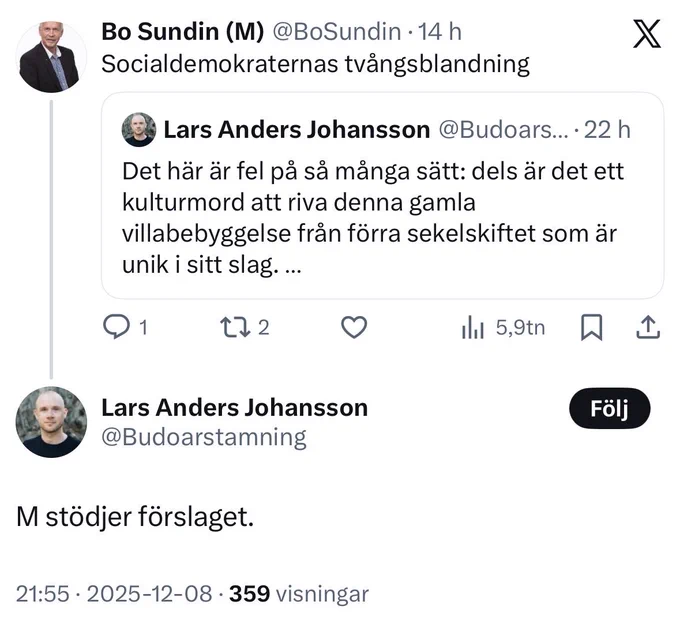The image size is (680, 620).
Task: Follow Lars Anders Johansson with Följ
Action: (609, 408)
